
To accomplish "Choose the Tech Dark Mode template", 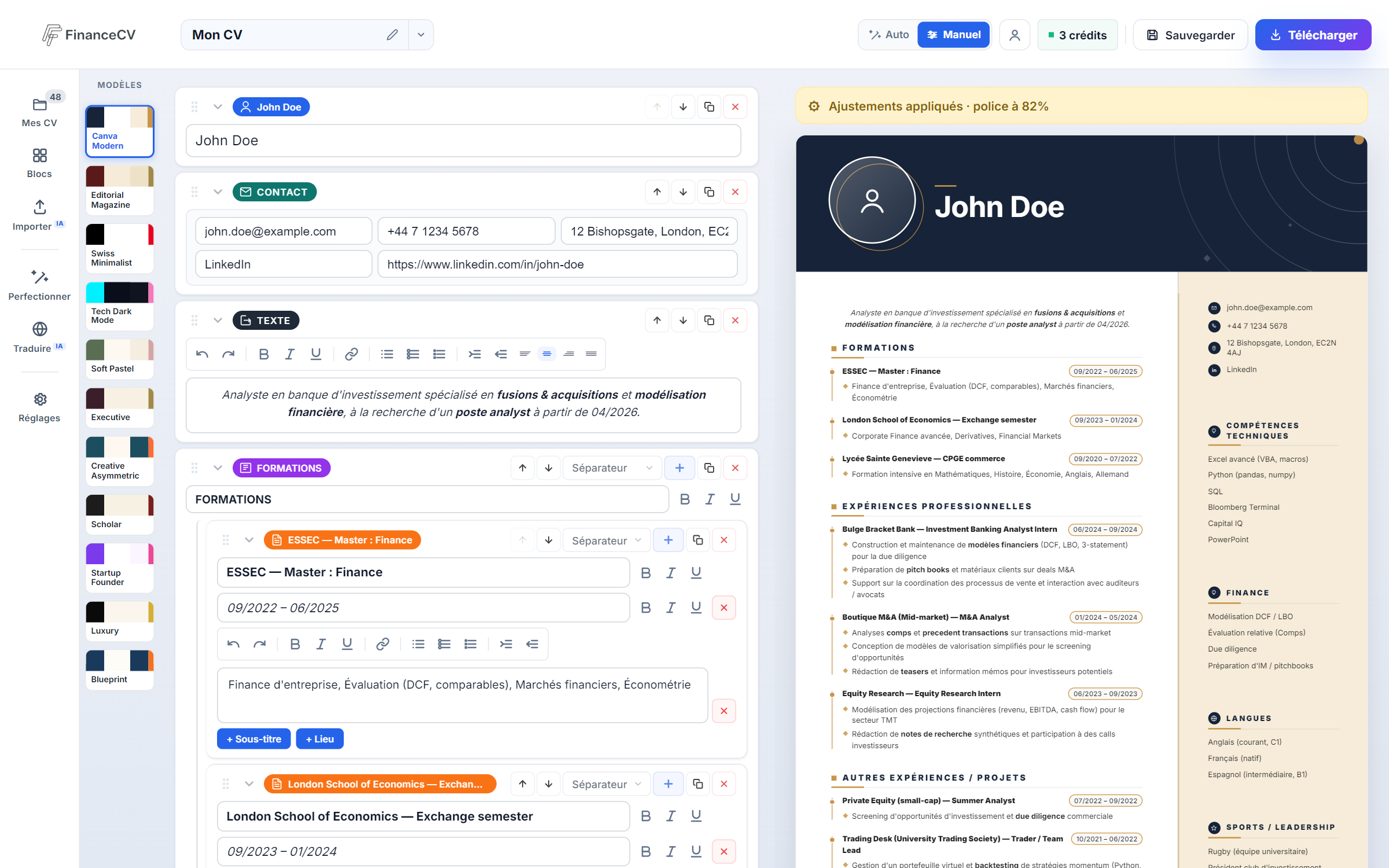I will click(x=120, y=306).
